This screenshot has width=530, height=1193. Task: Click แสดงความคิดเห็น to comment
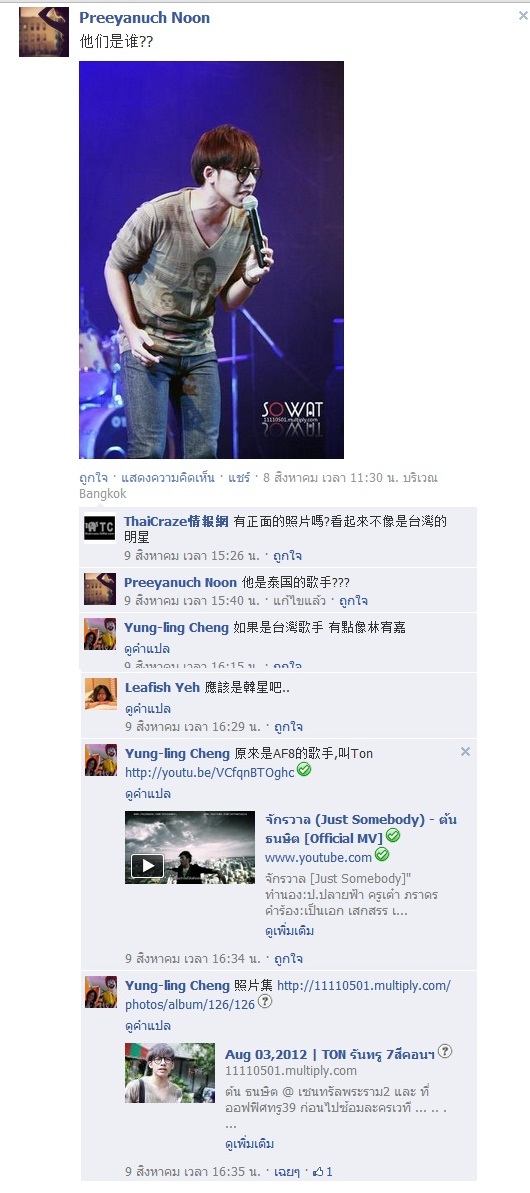click(168, 478)
